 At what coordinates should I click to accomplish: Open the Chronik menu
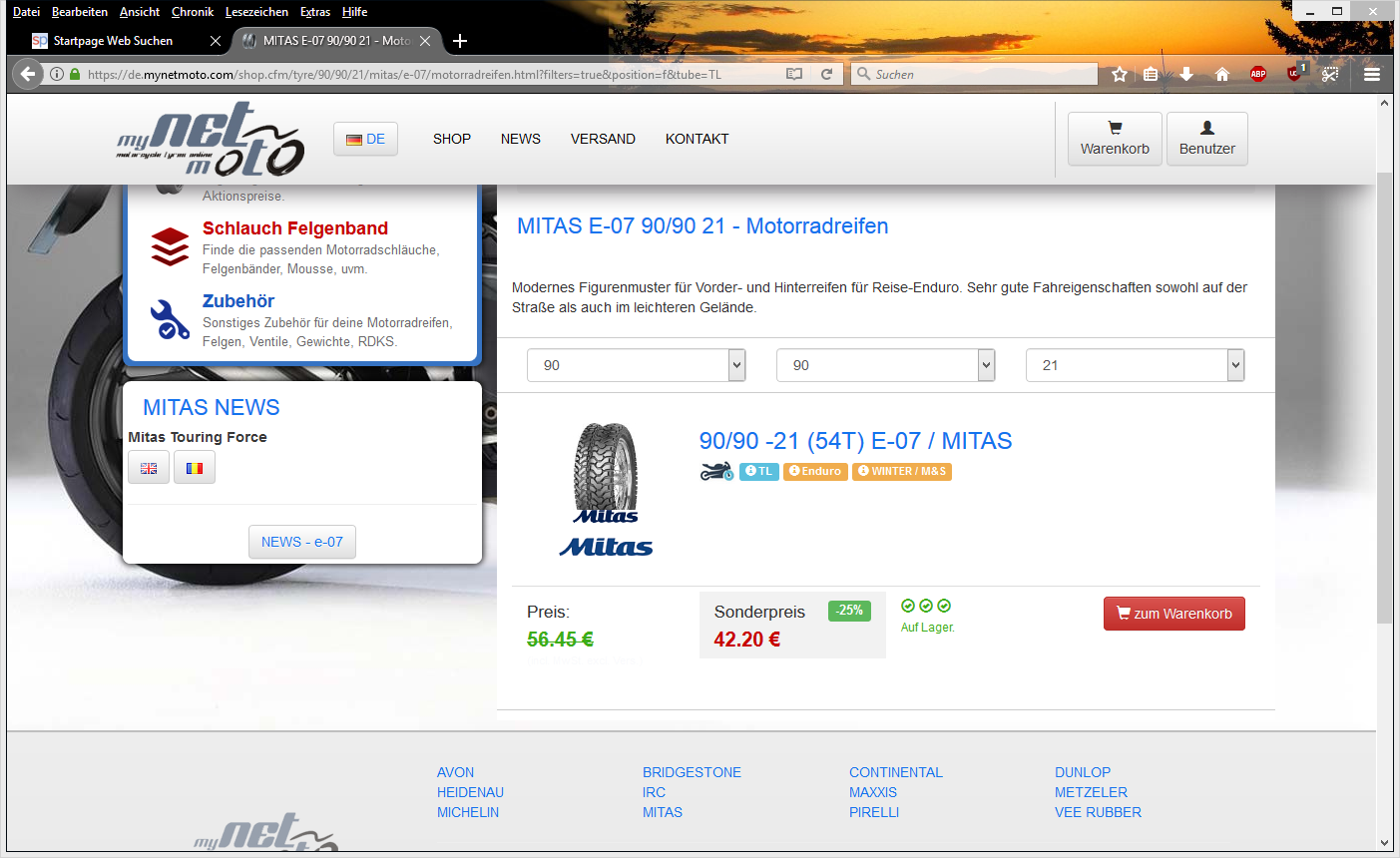(x=193, y=12)
